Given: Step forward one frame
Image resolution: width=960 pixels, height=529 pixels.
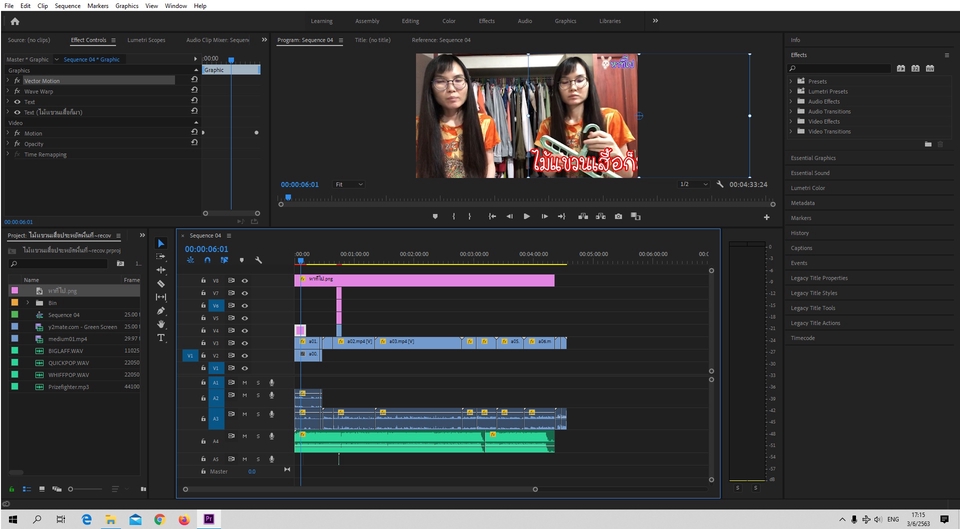Looking at the screenshot, I should [x=544, y=216].
